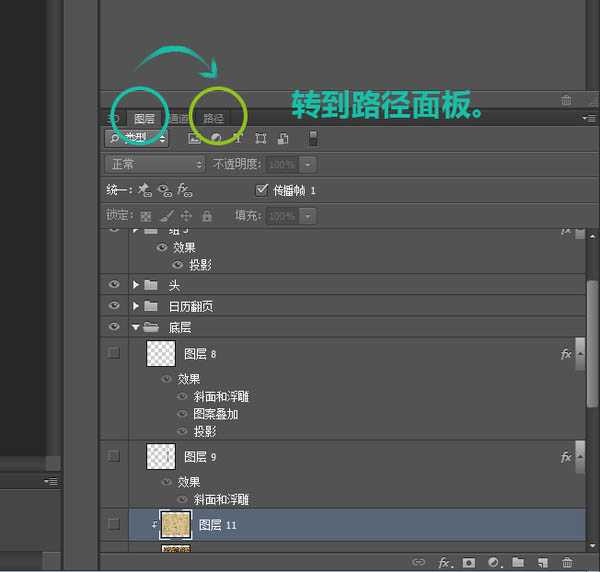Toggle visibility of top 效果 entry

click(x=162, y=248)
